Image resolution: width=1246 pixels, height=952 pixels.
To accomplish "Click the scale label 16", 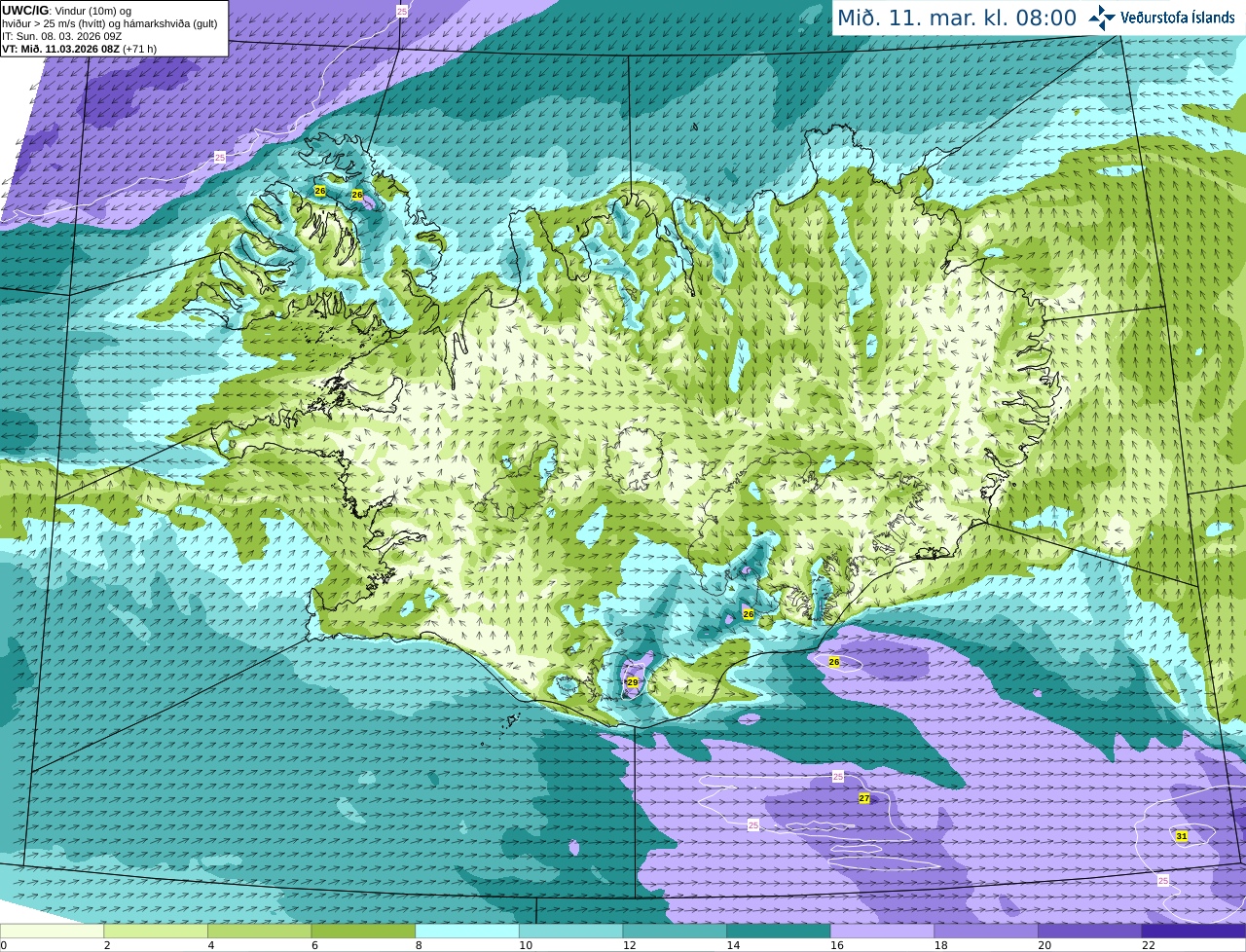I will pos(837,944).
